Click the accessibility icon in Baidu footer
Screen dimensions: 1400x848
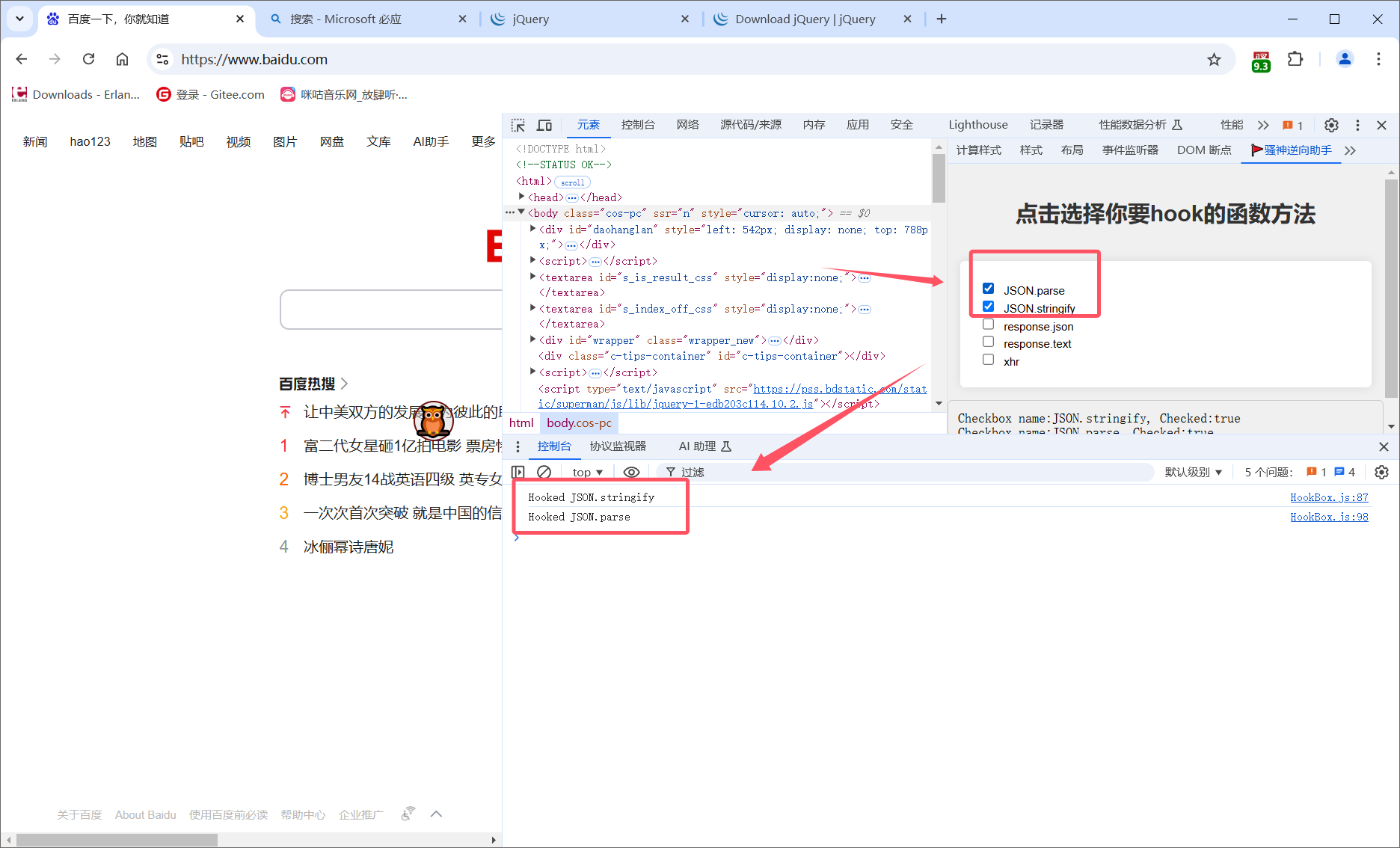click(408, 814)
